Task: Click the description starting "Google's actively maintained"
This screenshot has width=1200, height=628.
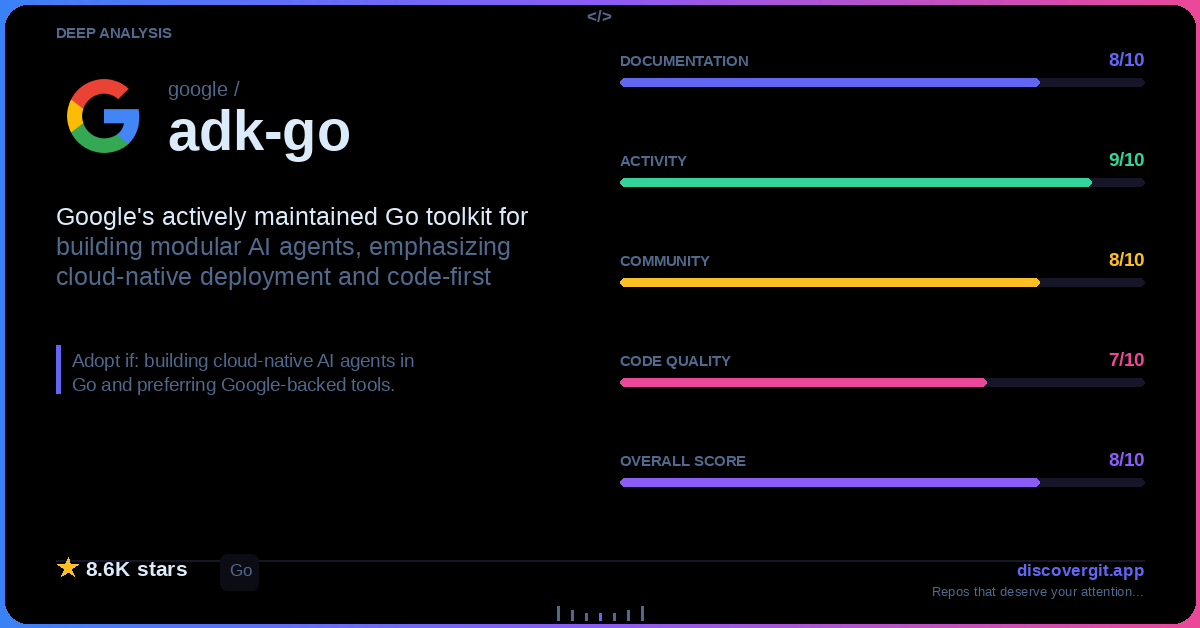Action: coord(292,247)
